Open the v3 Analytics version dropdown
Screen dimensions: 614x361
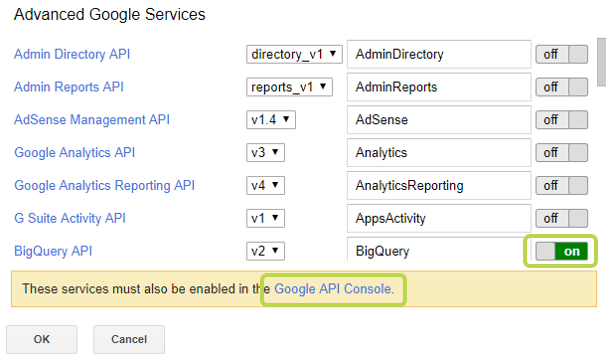[x=265, y=153]
